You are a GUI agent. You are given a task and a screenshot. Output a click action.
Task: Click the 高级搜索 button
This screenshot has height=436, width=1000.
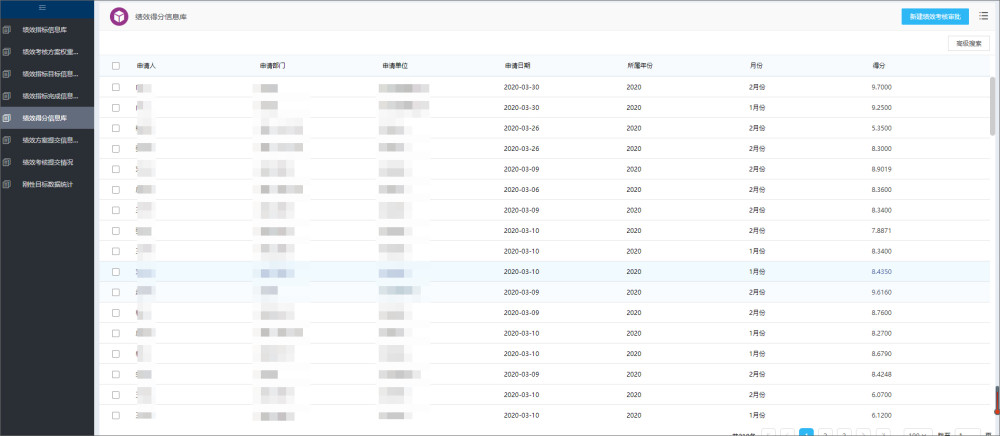[969, 43]
